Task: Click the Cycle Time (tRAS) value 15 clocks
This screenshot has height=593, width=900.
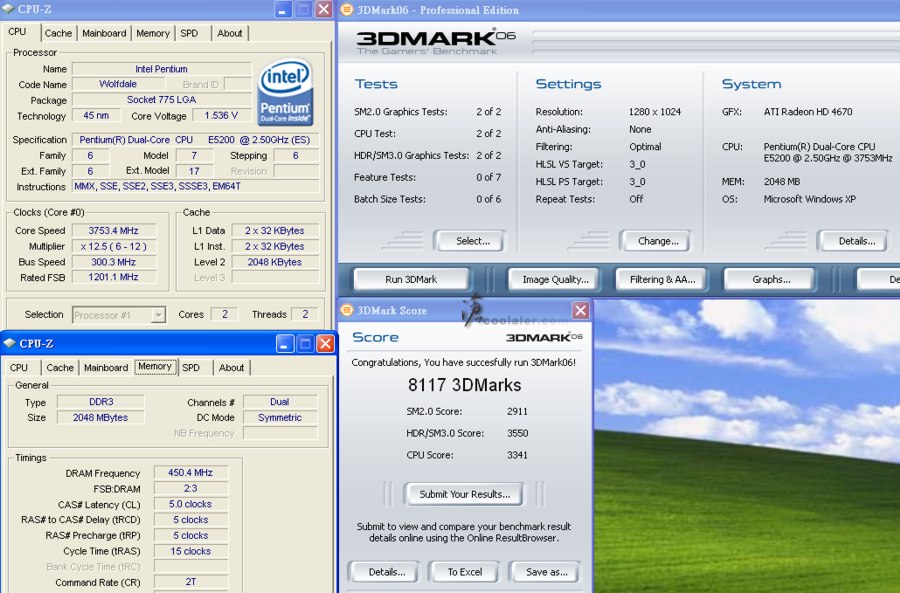Action: click(191, 551)
